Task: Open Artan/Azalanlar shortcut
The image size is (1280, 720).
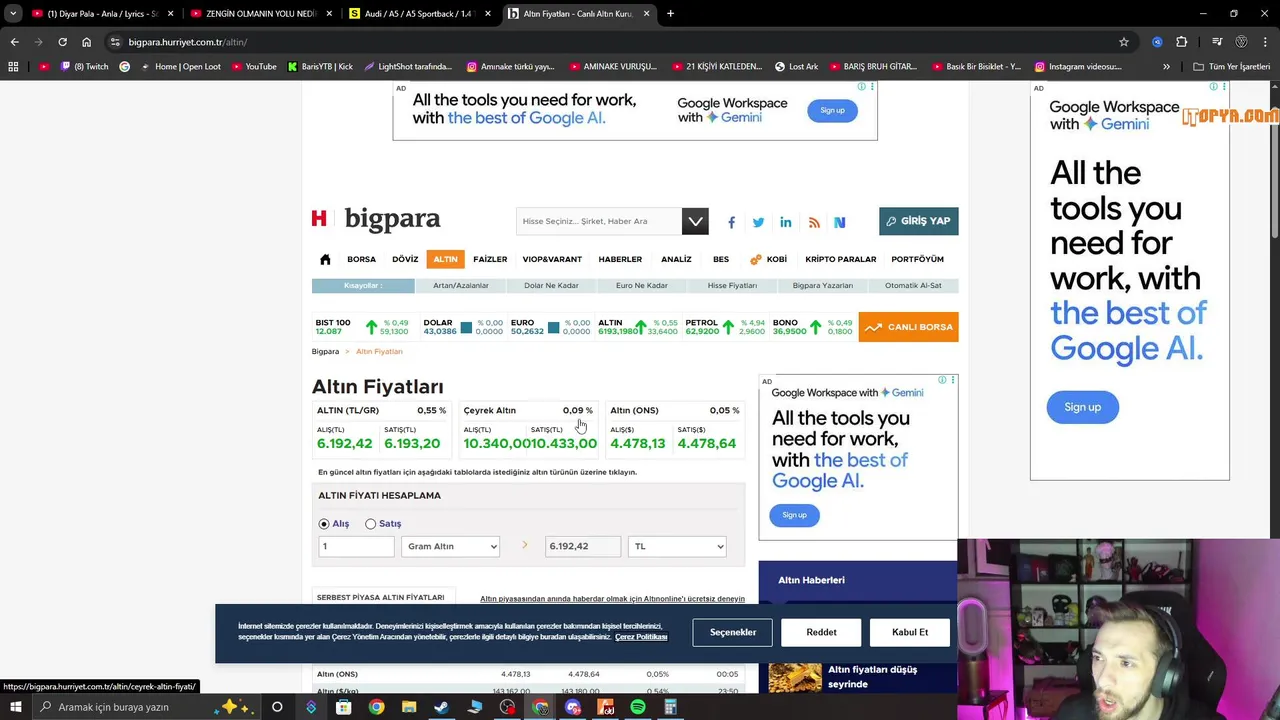Action: pyautogui.click(x=461, y=286)
